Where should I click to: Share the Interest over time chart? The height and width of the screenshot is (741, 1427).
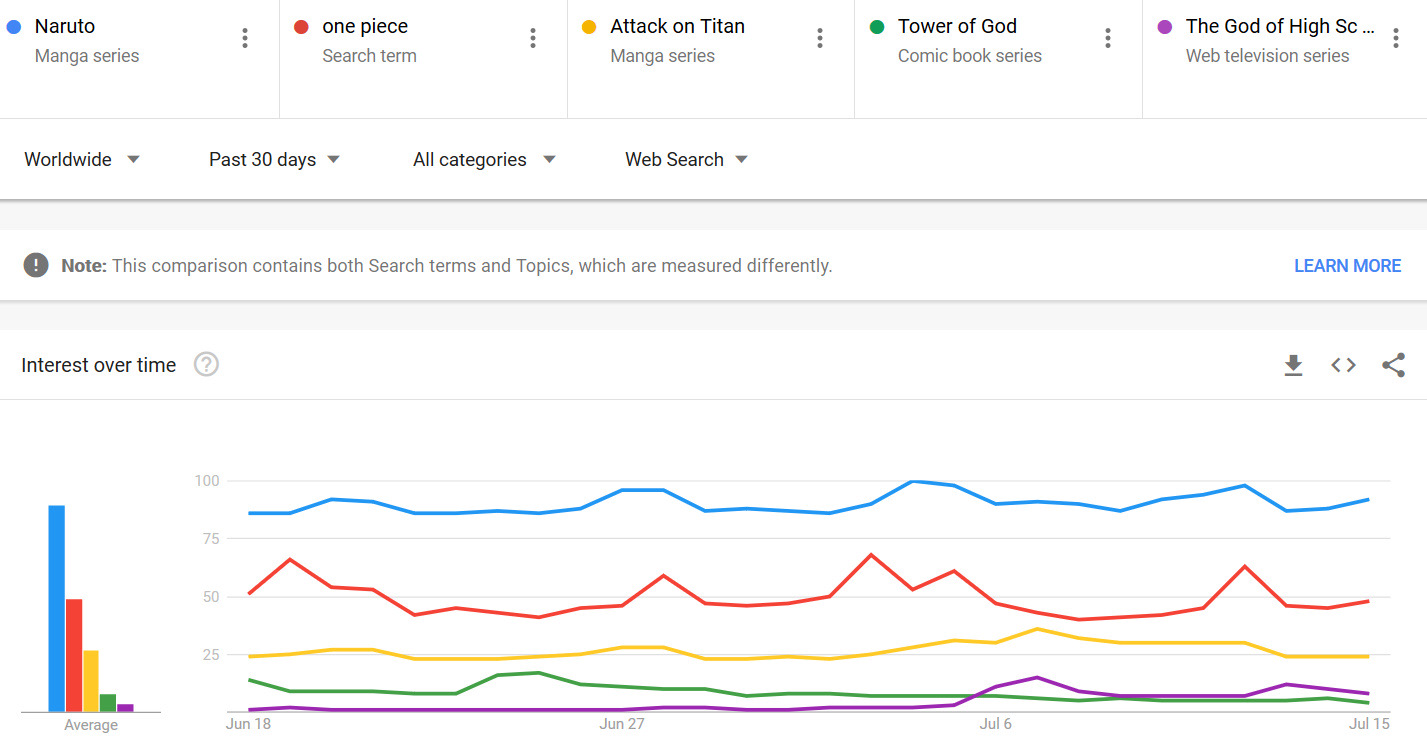[1393, 365]
